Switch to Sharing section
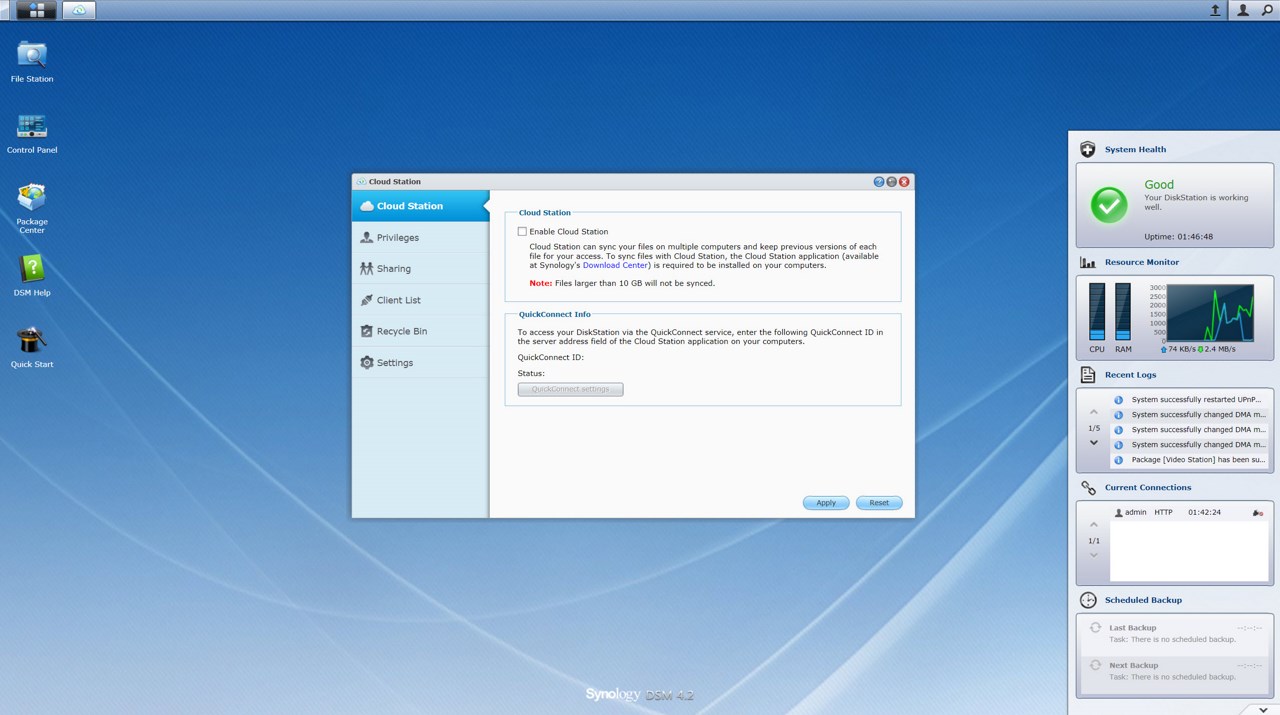The width and height of the screenshot is (1280, 715). coord(420,269)
